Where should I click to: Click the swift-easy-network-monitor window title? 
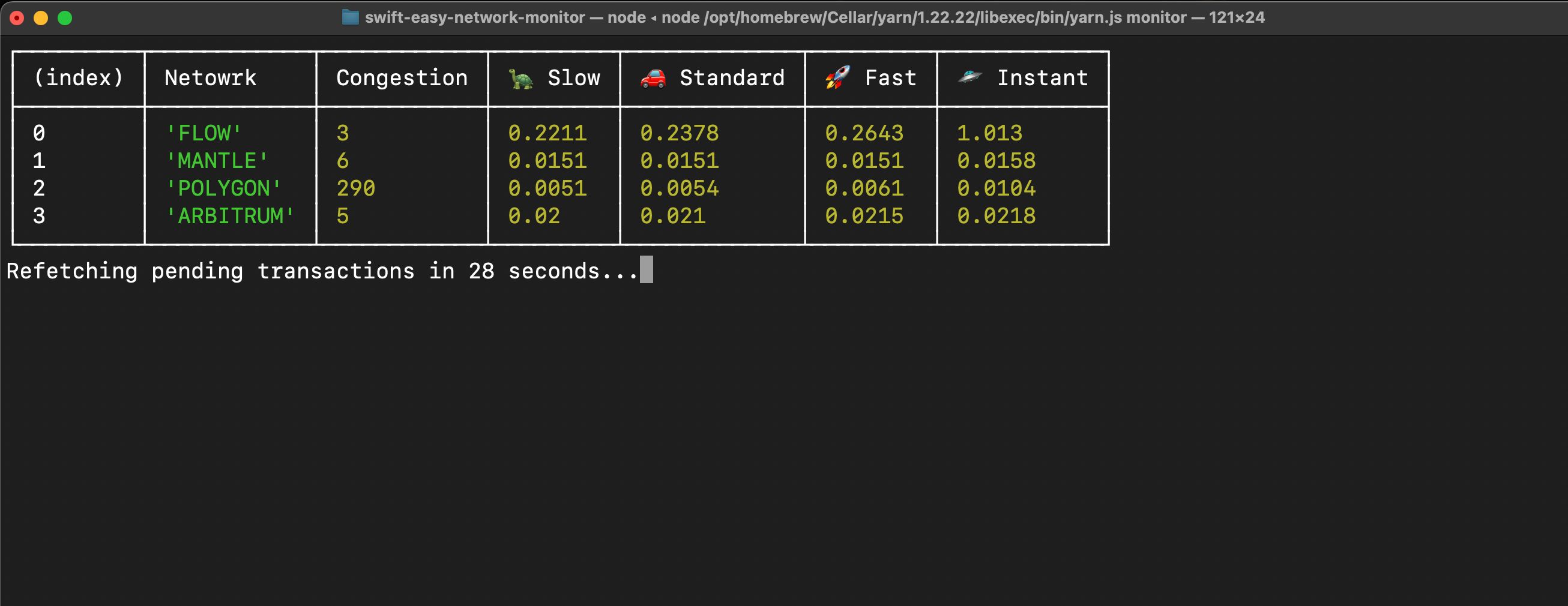click(815, 17)
